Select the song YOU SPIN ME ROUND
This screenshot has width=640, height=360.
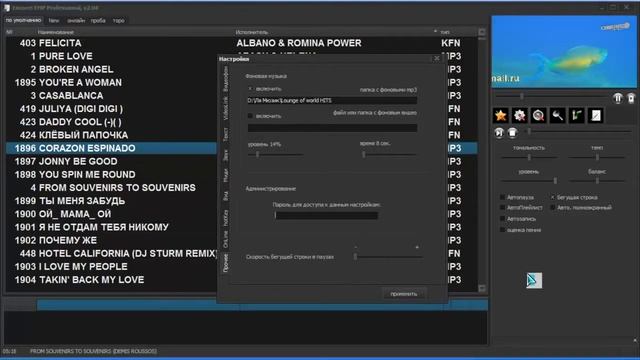87,174
